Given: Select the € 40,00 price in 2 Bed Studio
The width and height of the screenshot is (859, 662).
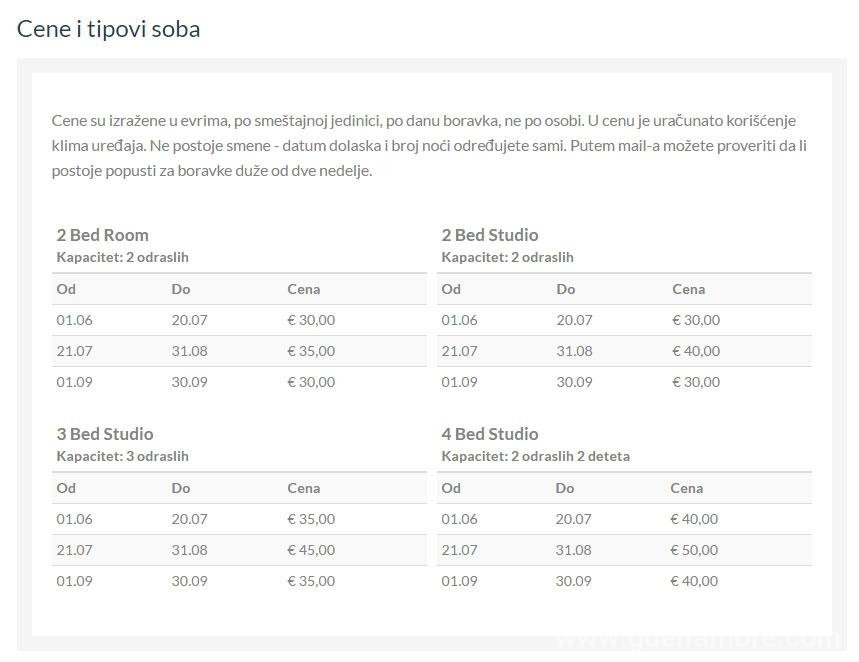Looking at the screenshot, I should coord(696,351).
